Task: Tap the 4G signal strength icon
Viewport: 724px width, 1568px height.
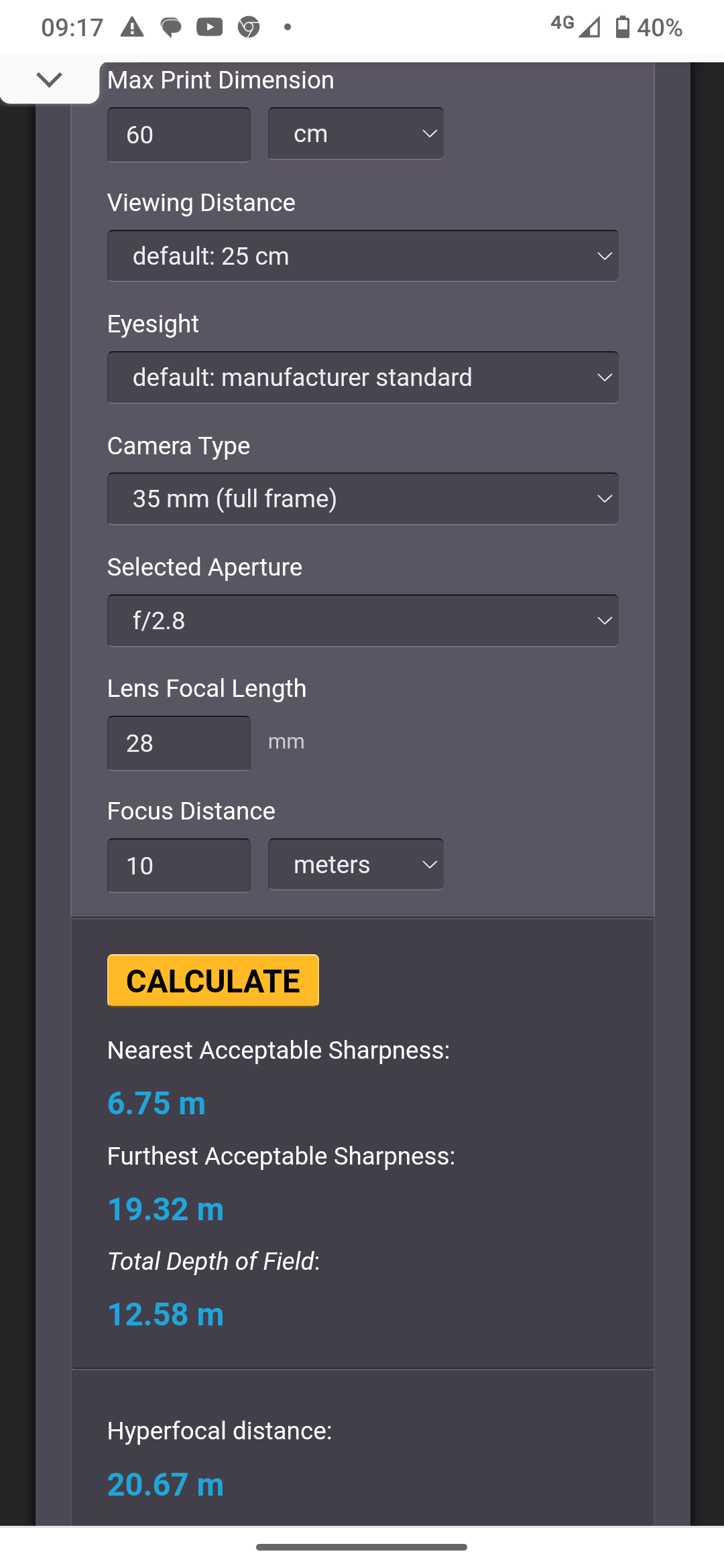Action: pyautogui.click(x=576, y=27)
